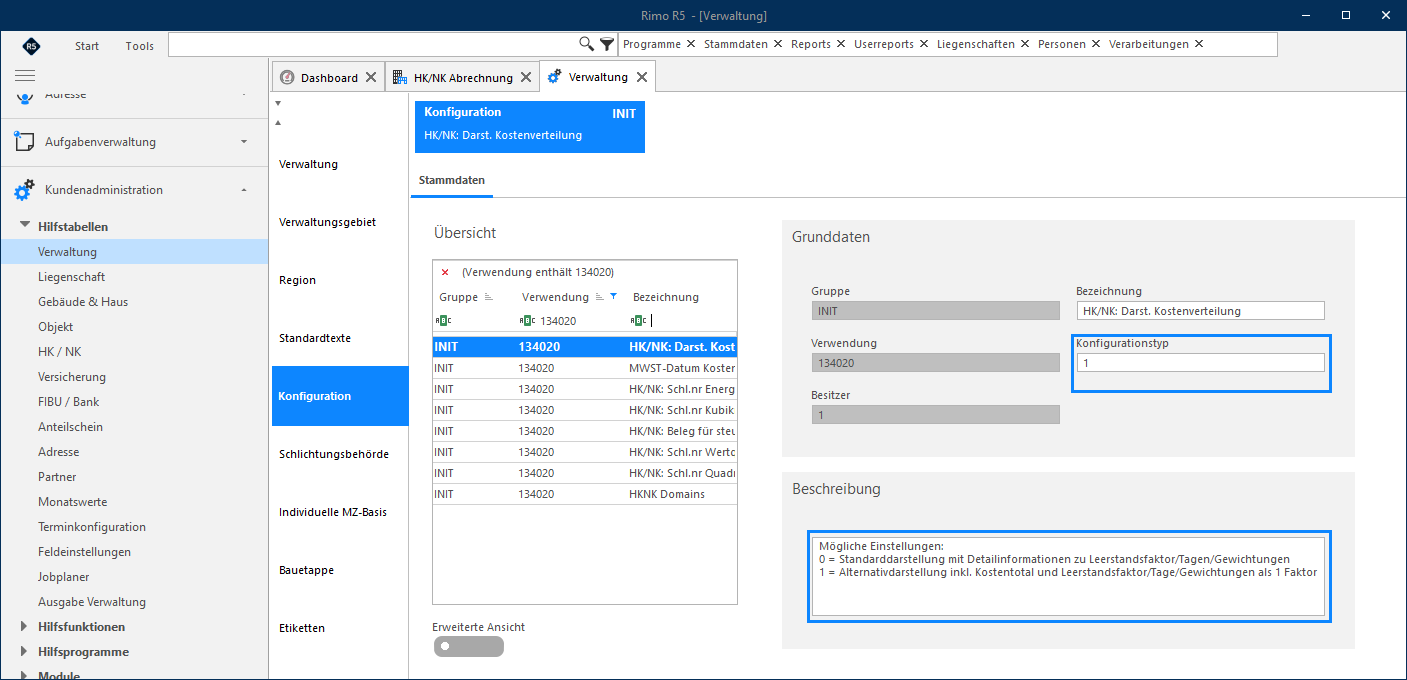
Task: Open the Start menu item
Action: coord(87,46)
